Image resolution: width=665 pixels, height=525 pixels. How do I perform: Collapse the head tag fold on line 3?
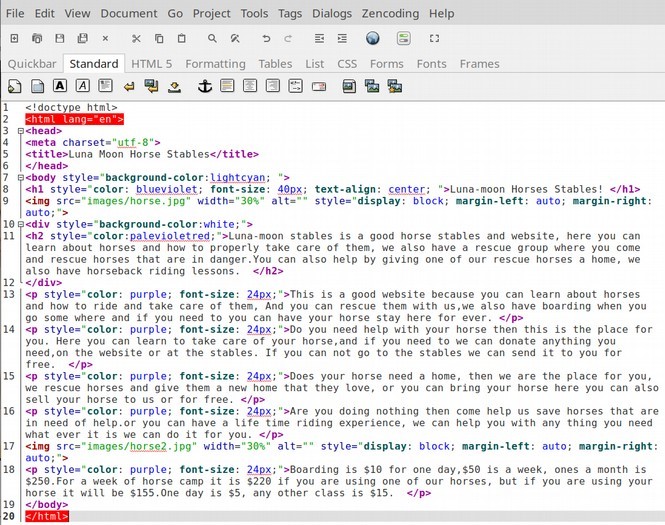(x=20, y=131)
